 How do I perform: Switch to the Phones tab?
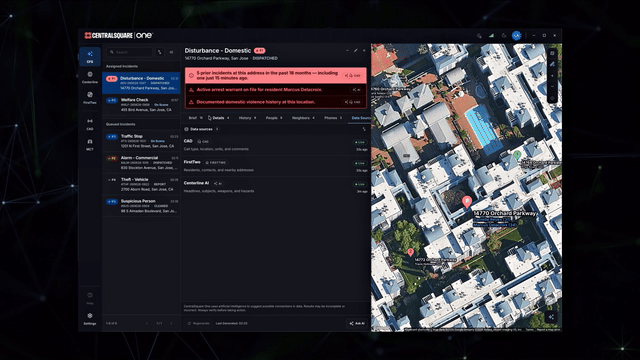[x=333, y=118]
